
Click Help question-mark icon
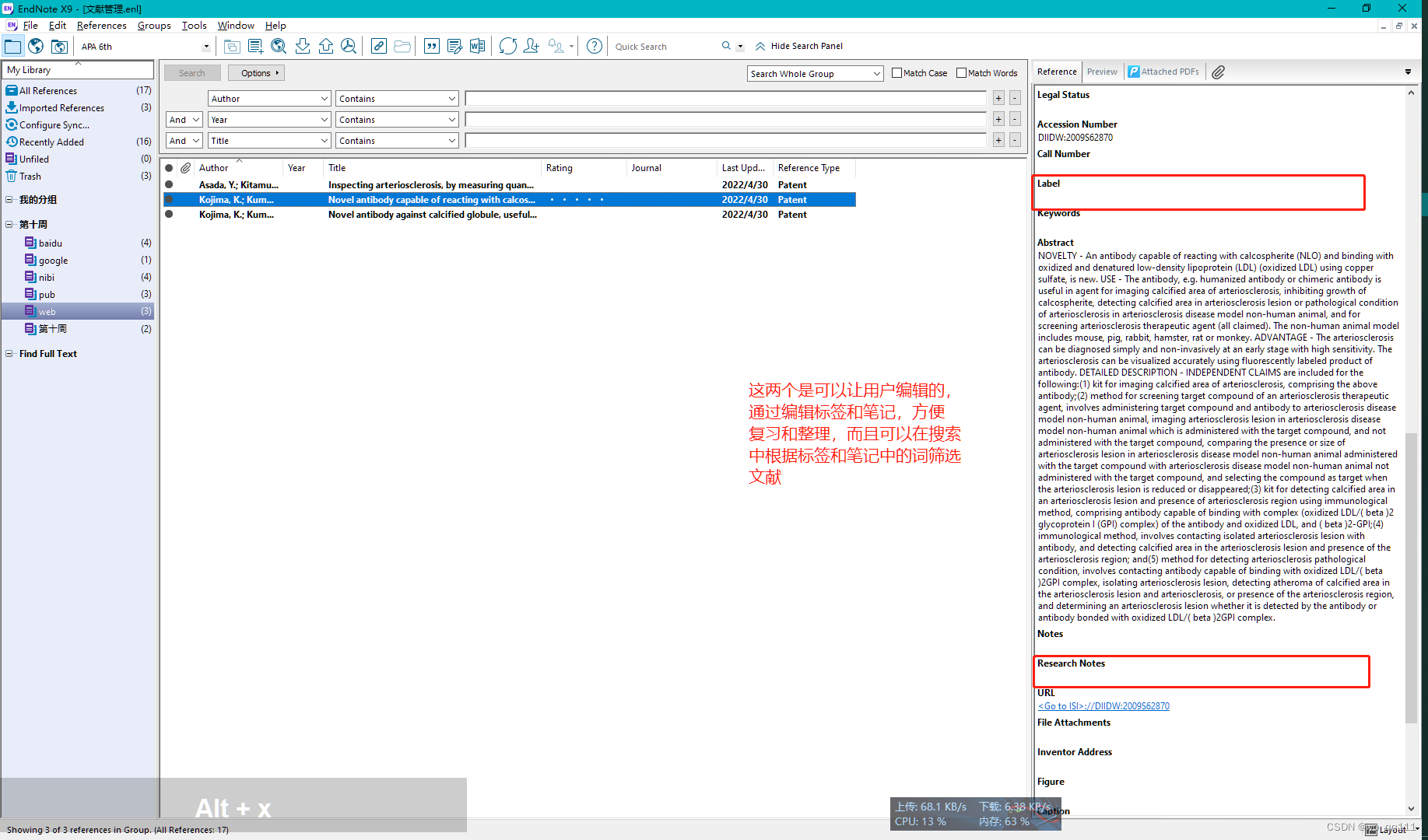[595, 46]
